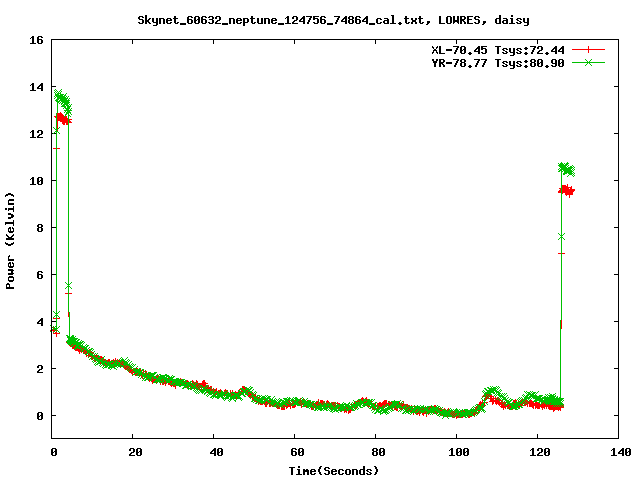
Task: Click the Time(Seconds) axis label
Action: click(x=333, y=471)
